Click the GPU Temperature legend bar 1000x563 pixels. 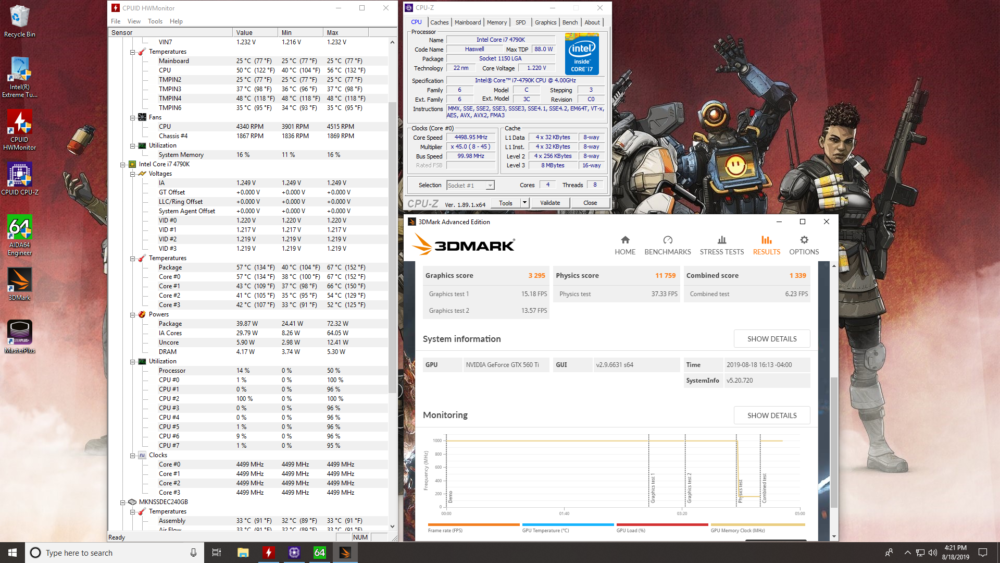point(568,525)
